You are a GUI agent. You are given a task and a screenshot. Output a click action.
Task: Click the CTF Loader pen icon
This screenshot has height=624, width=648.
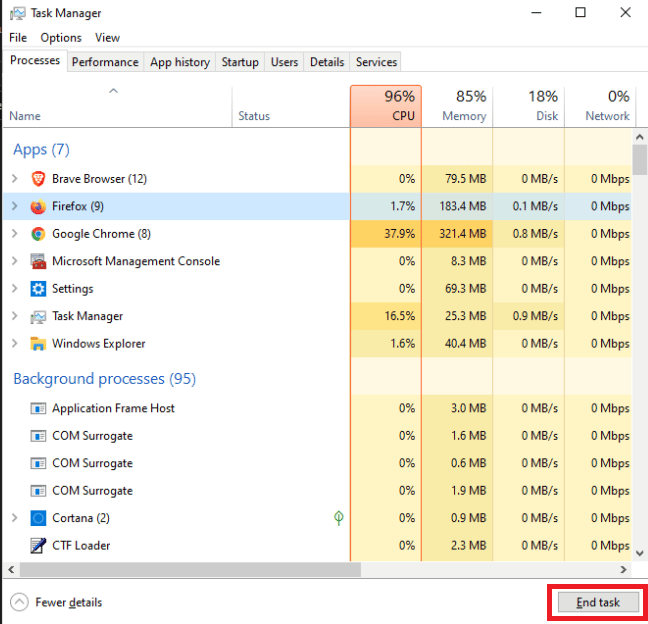(x=38, y=545)
